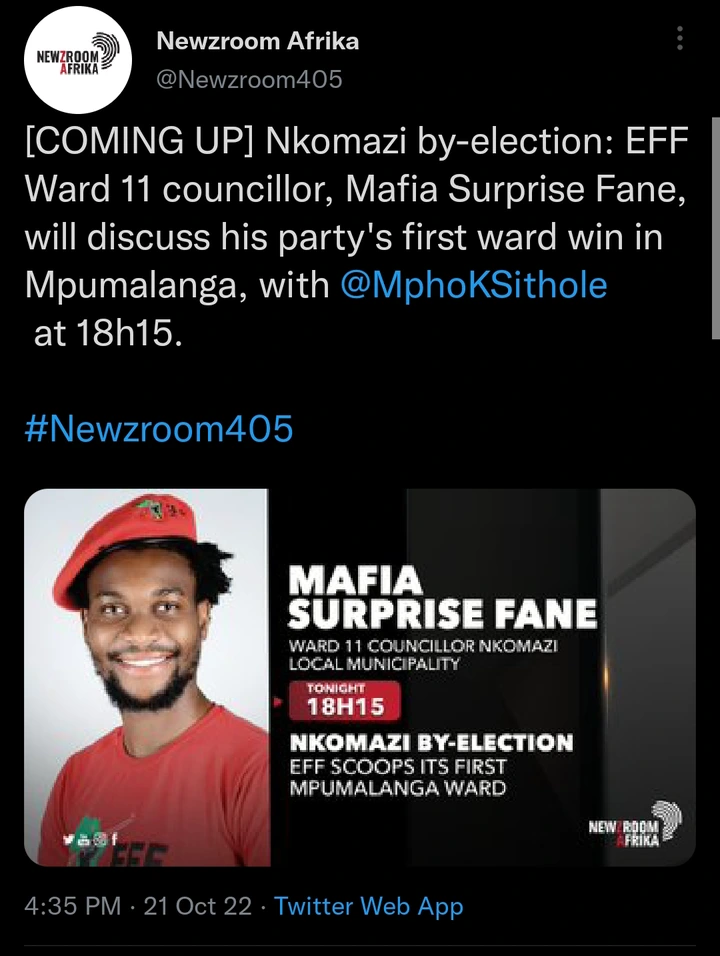
Task: Click the YouTube icon in the image
Action: click(x=84, y=840)
